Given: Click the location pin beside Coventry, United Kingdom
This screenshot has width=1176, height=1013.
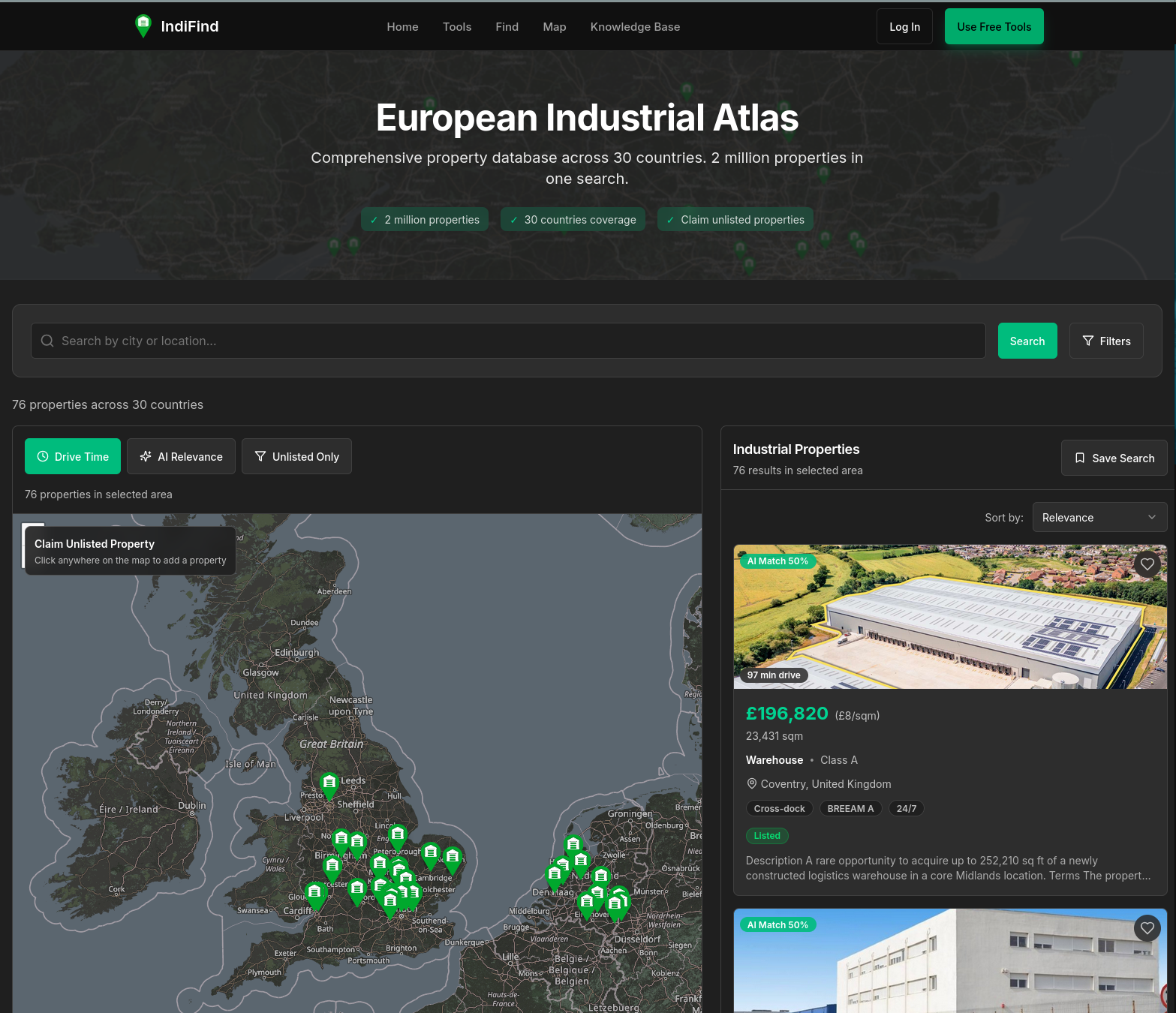Looking at the screenshot, I should pos(751,783).
